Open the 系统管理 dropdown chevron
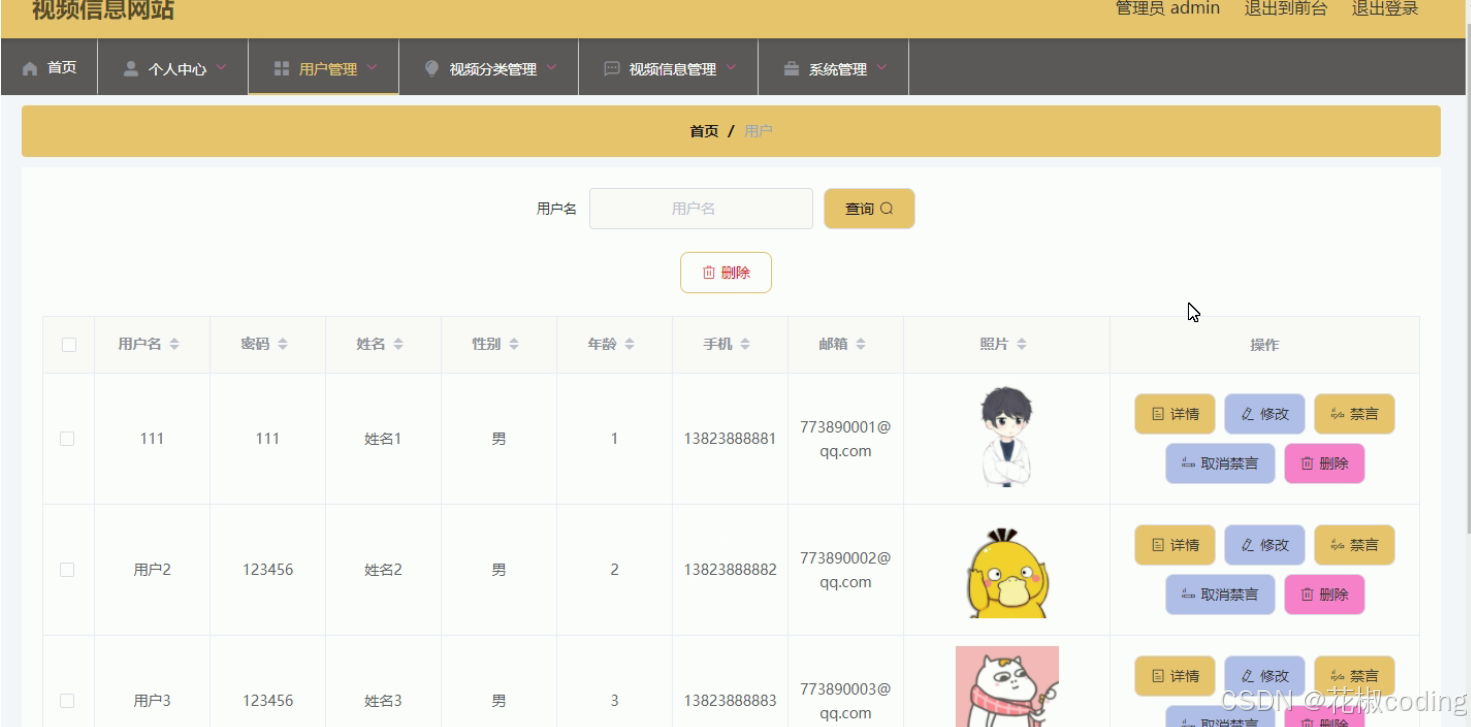 click(881, 67)
